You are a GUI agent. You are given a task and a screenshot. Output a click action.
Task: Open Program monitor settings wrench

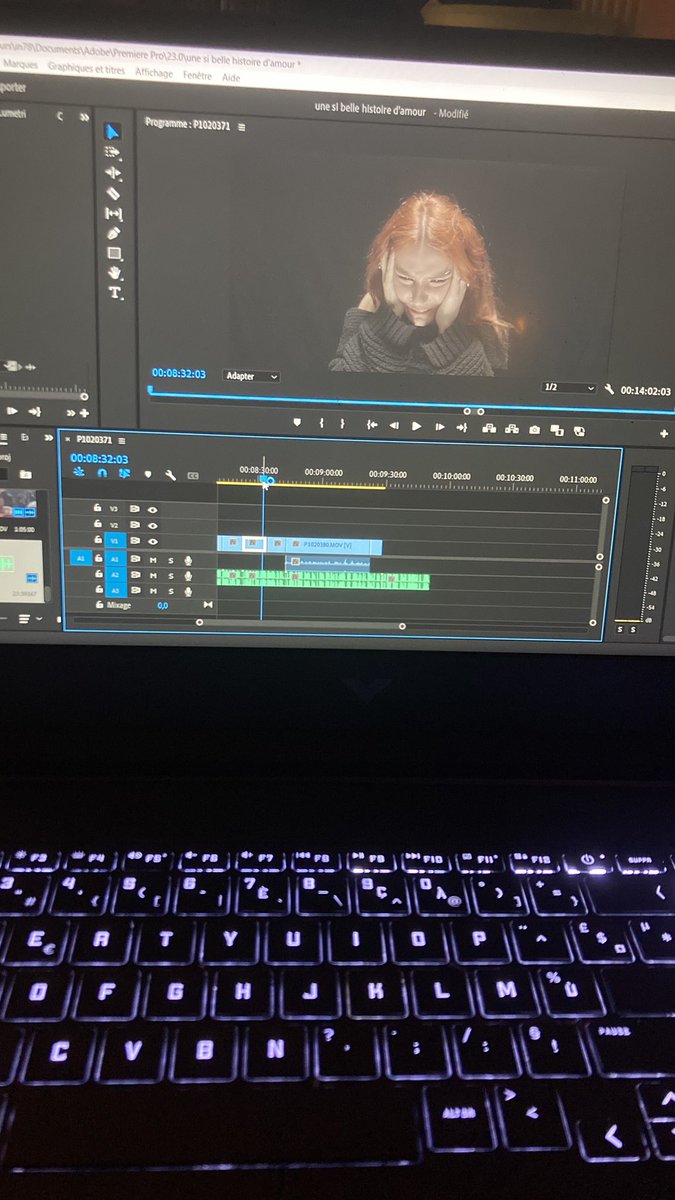click(609, 390)
